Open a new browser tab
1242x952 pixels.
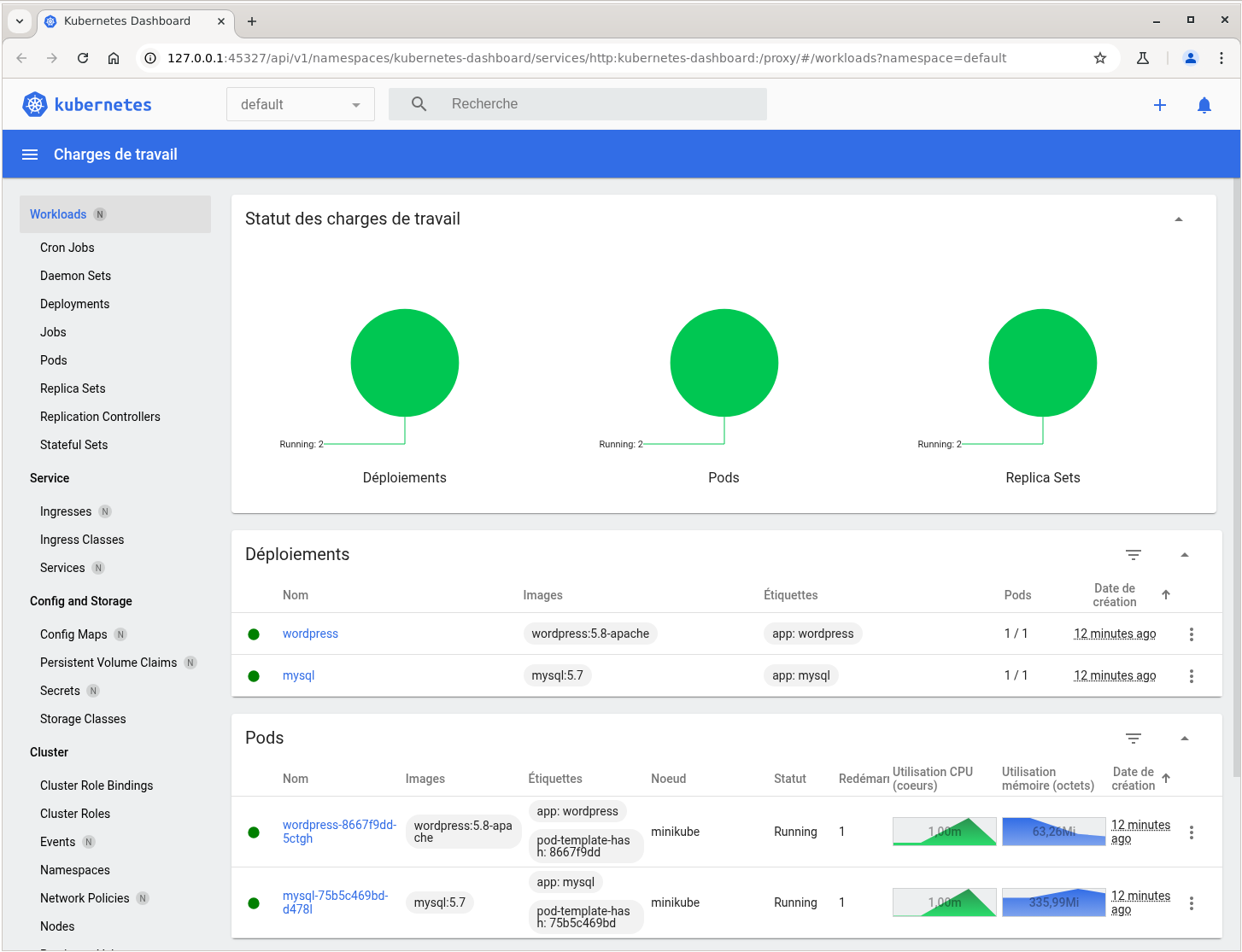tap(252, 21)
